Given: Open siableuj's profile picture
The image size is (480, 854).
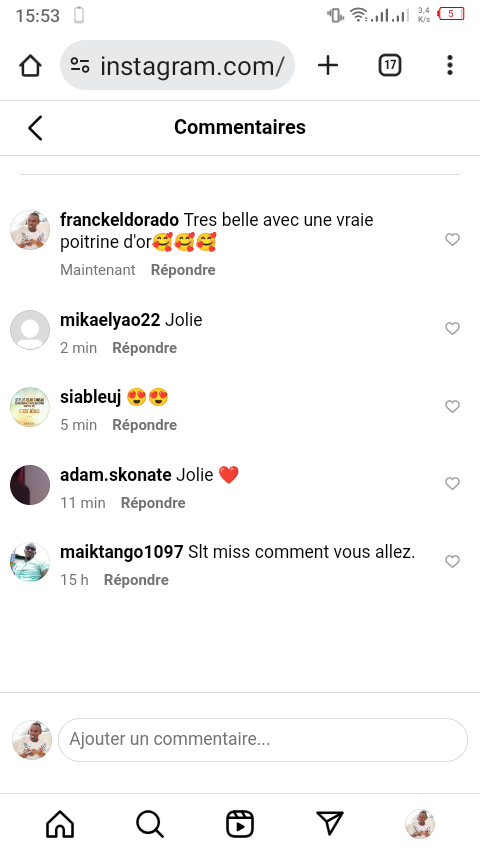Looking at the screenshot, I should coord(30,407).
